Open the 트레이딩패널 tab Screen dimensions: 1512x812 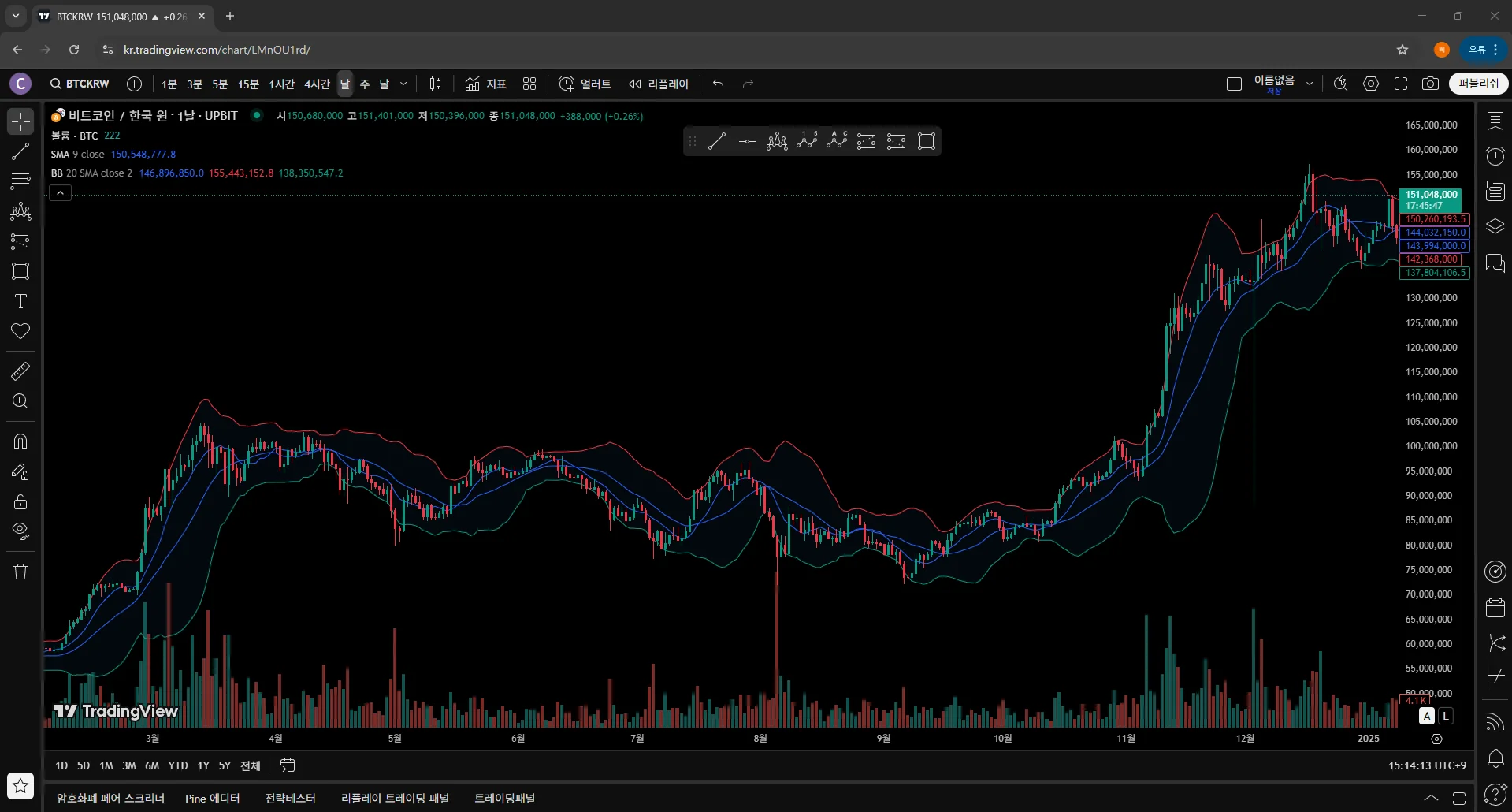[x=504, y=798]
